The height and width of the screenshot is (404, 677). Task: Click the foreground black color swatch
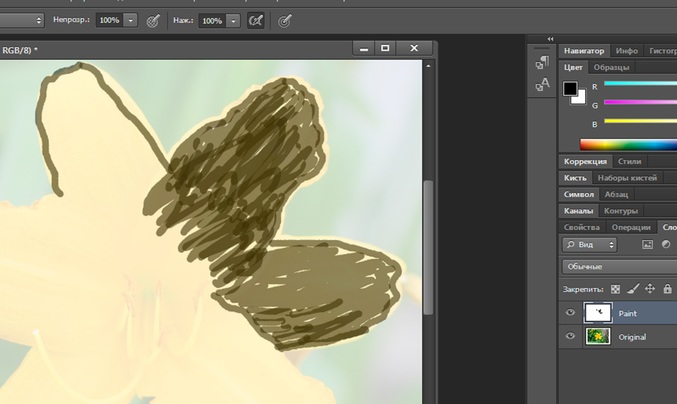(x=570, y=89)
